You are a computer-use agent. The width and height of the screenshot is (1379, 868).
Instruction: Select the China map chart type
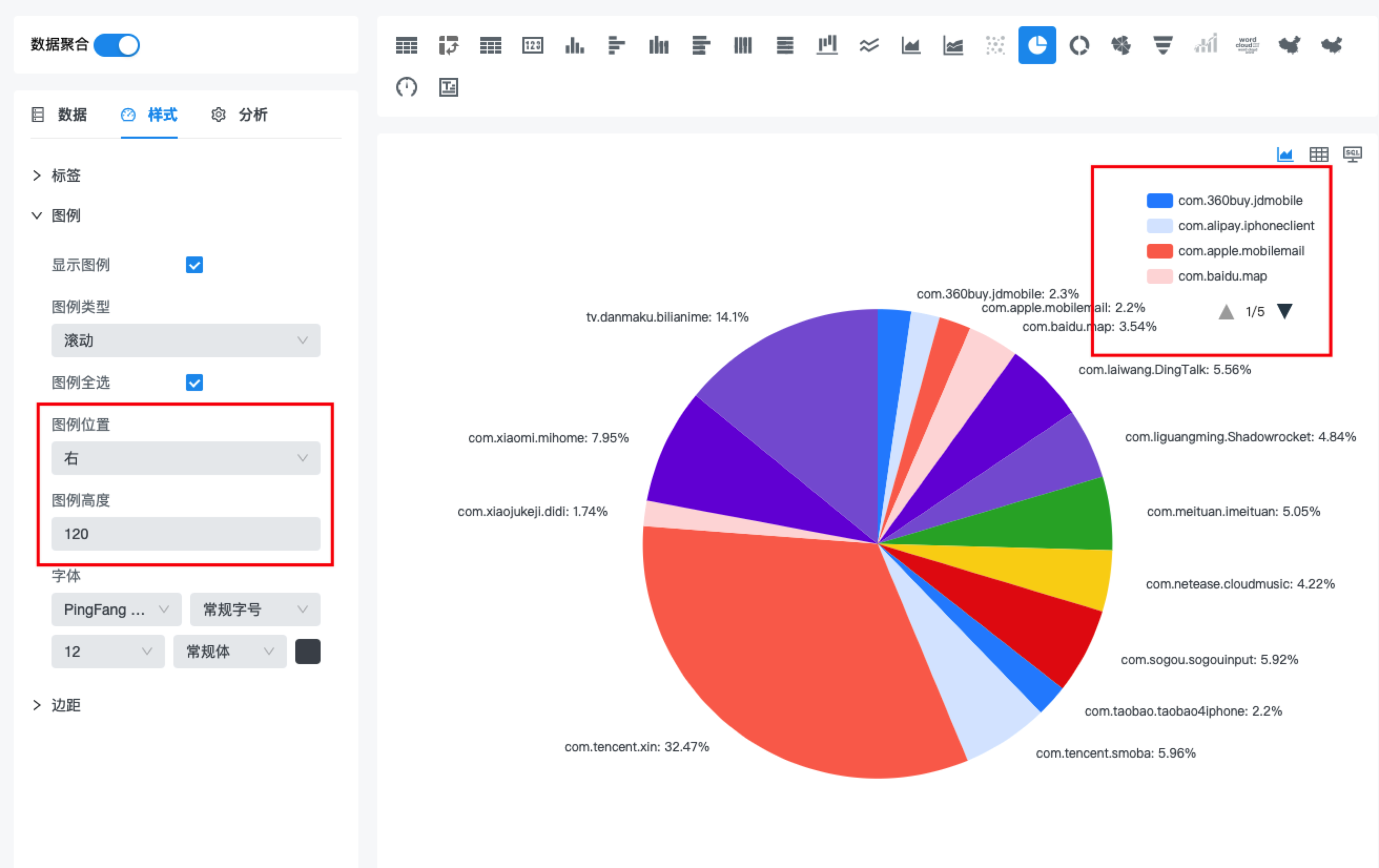coord(1289,45)
